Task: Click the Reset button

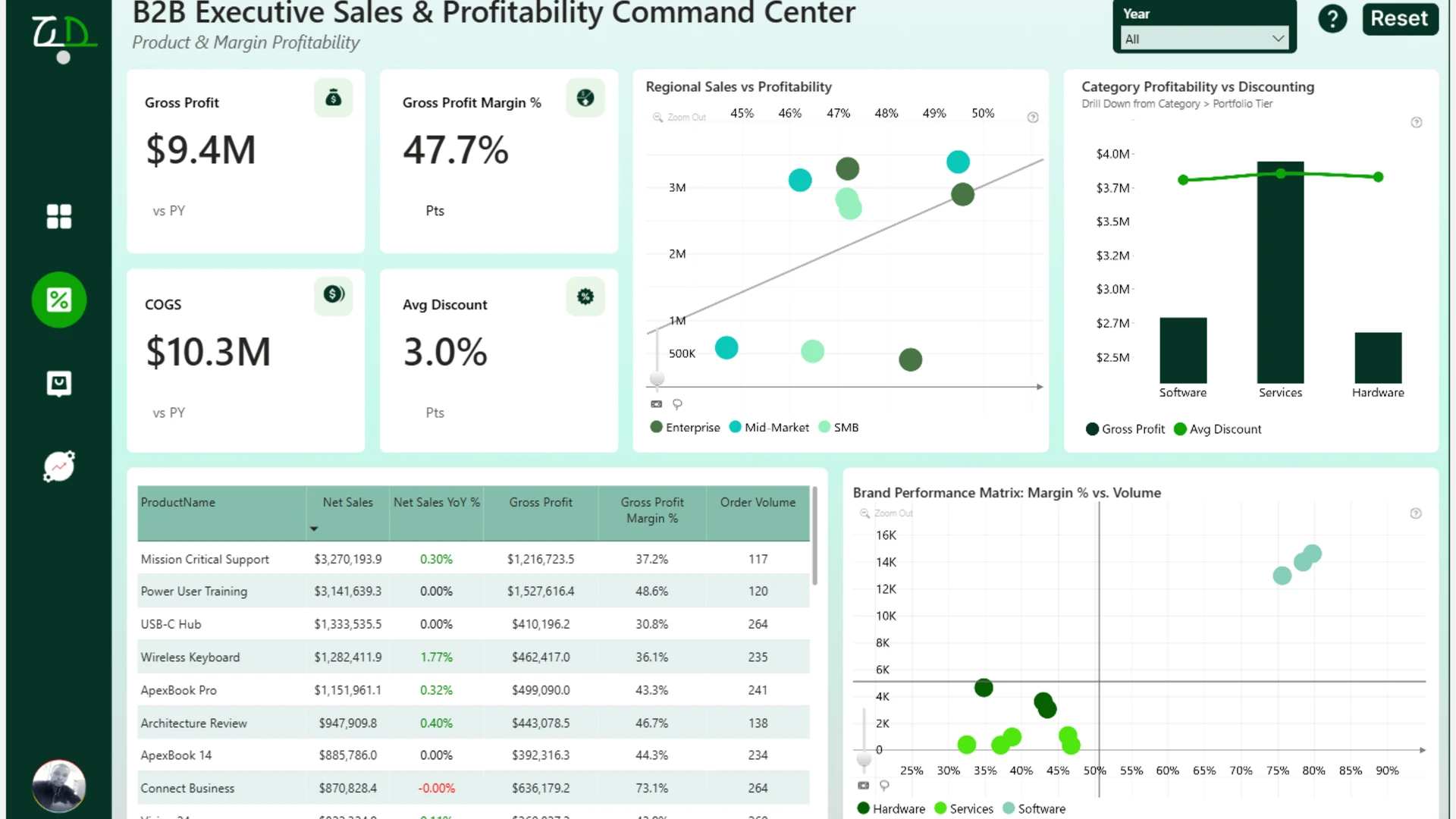Action: pos(1399,18)
